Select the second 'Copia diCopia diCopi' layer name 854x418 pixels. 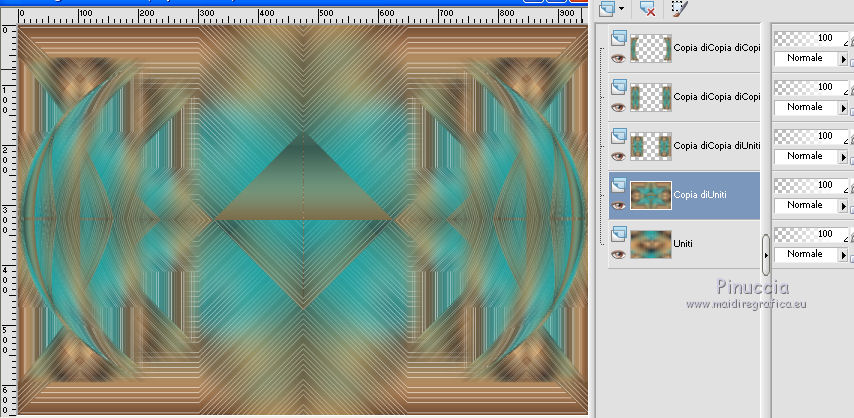coord(717,96)
